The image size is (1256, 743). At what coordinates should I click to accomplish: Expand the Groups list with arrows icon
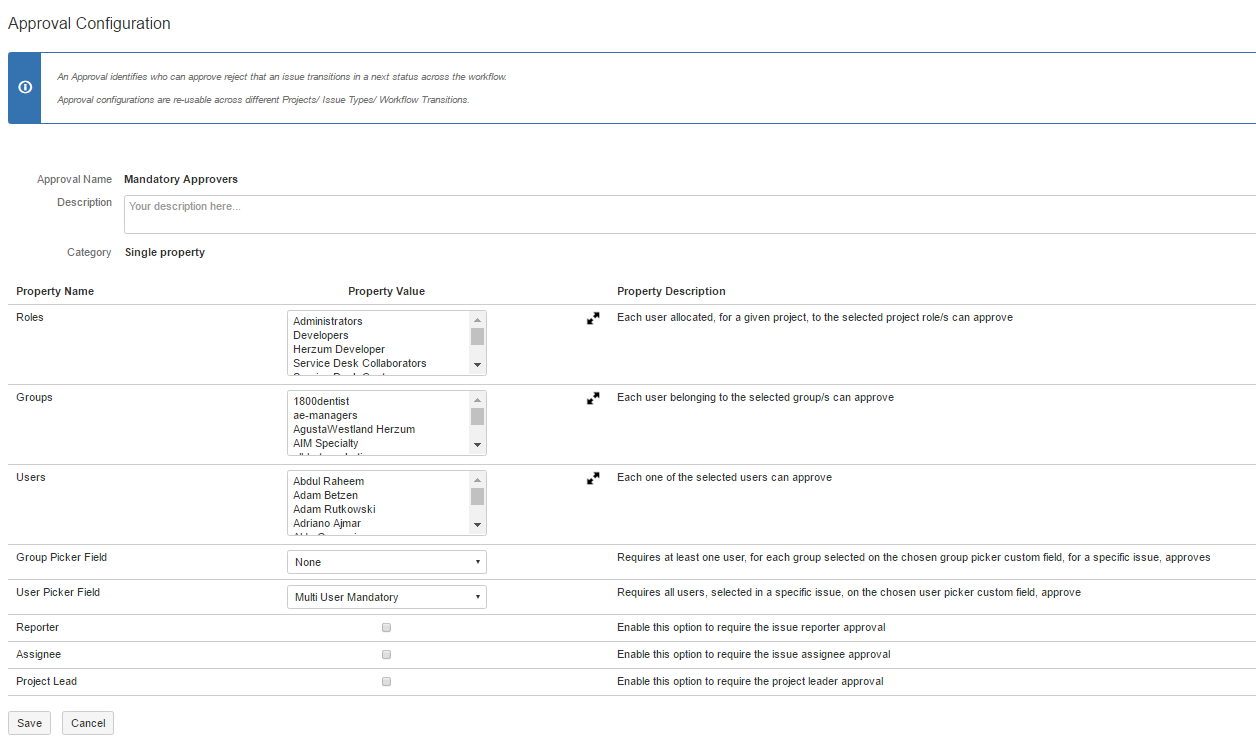point(593,398)
